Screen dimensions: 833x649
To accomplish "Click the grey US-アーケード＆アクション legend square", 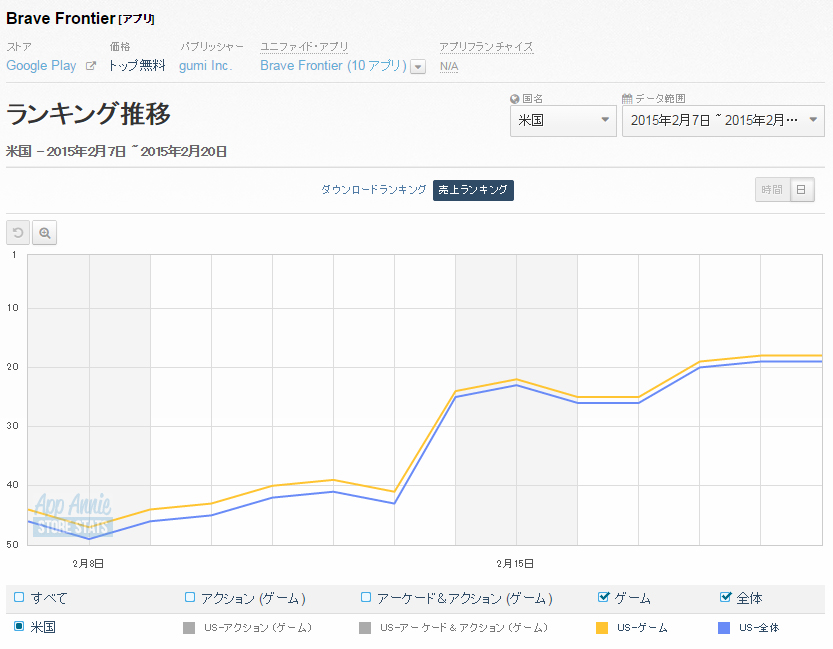I will [x=365, y=628].
